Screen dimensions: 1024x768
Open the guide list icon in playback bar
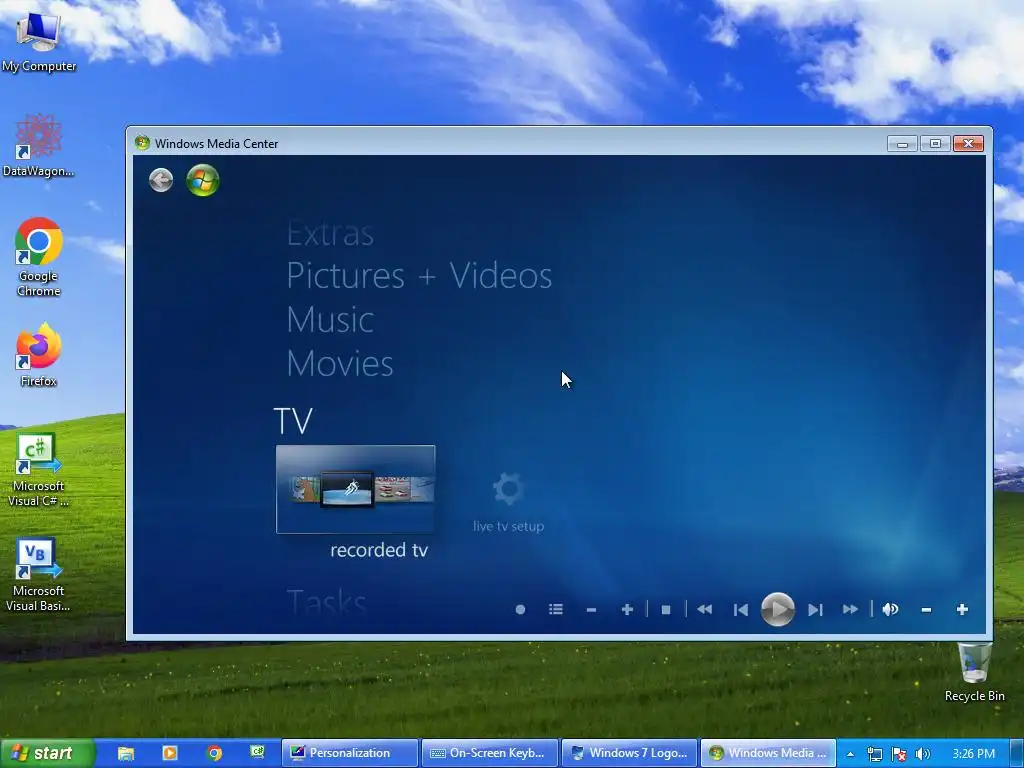click(x=556, y=609)
